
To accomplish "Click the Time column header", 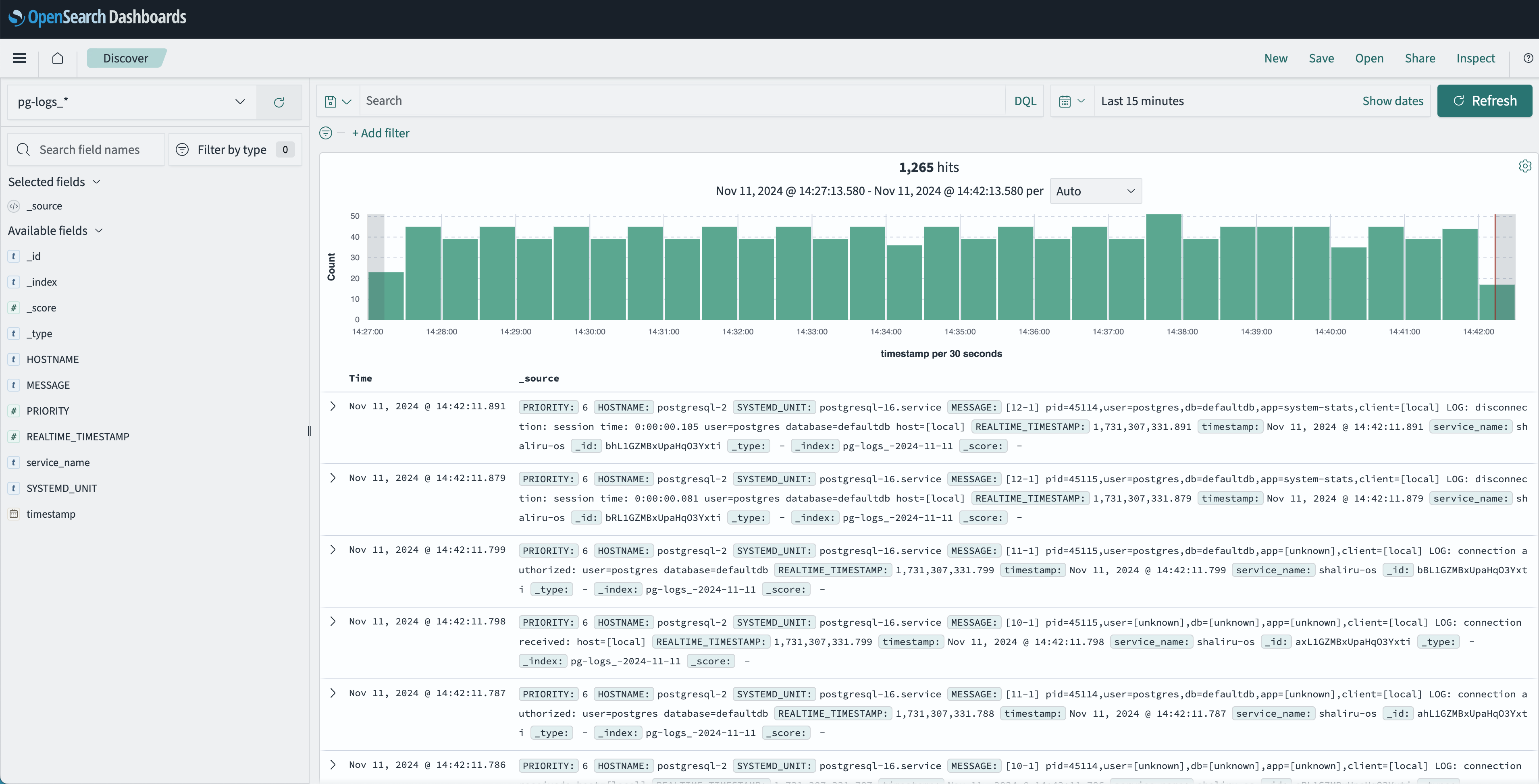I will (x=360, y=379).
